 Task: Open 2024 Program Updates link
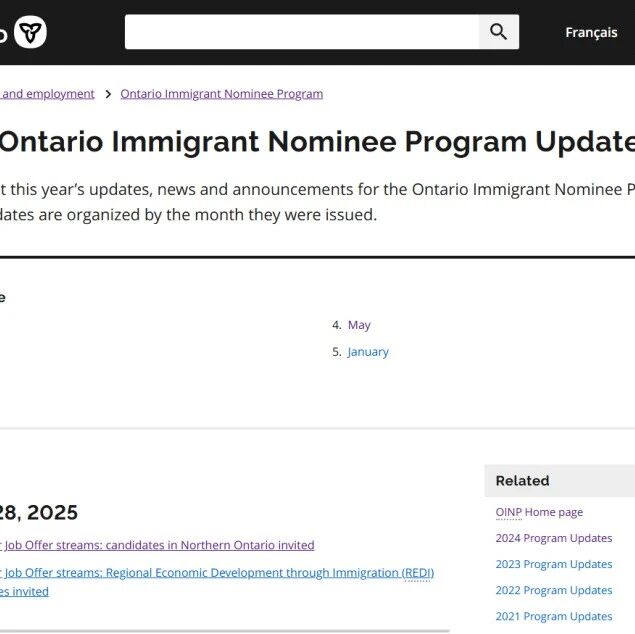point(554,538)
